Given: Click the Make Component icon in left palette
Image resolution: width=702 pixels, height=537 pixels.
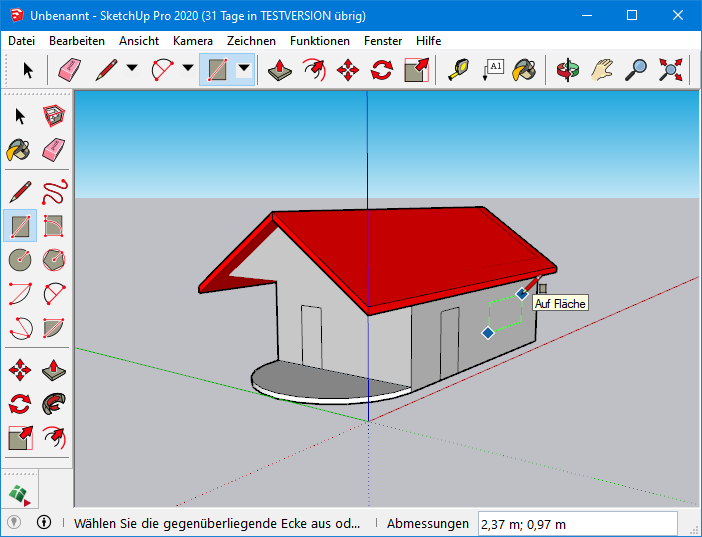Looking at the screenshot, I should click(x=54, y=117).
